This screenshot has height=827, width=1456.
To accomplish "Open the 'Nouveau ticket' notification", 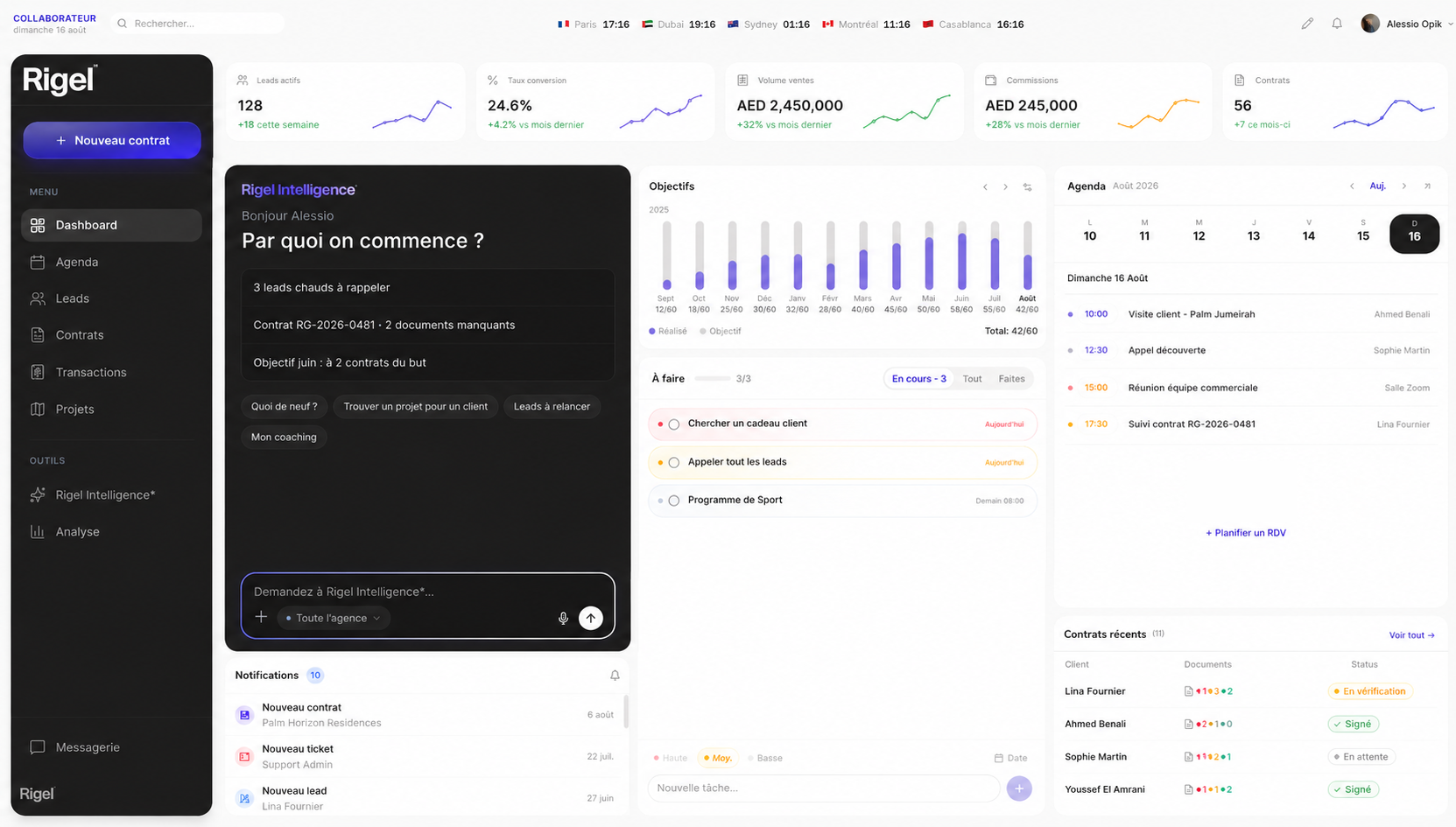I will (425, 756).
